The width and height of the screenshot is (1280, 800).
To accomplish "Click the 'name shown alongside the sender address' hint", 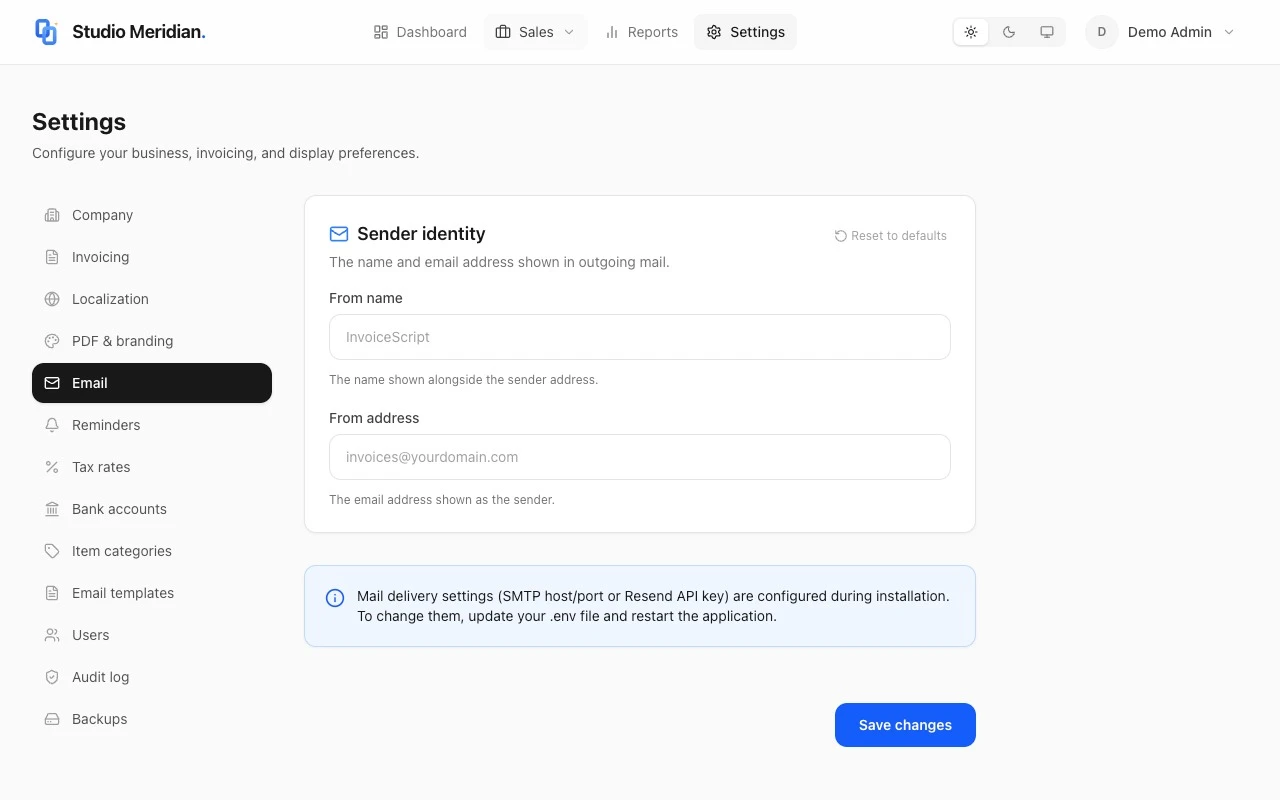I will tap(464, 380).
